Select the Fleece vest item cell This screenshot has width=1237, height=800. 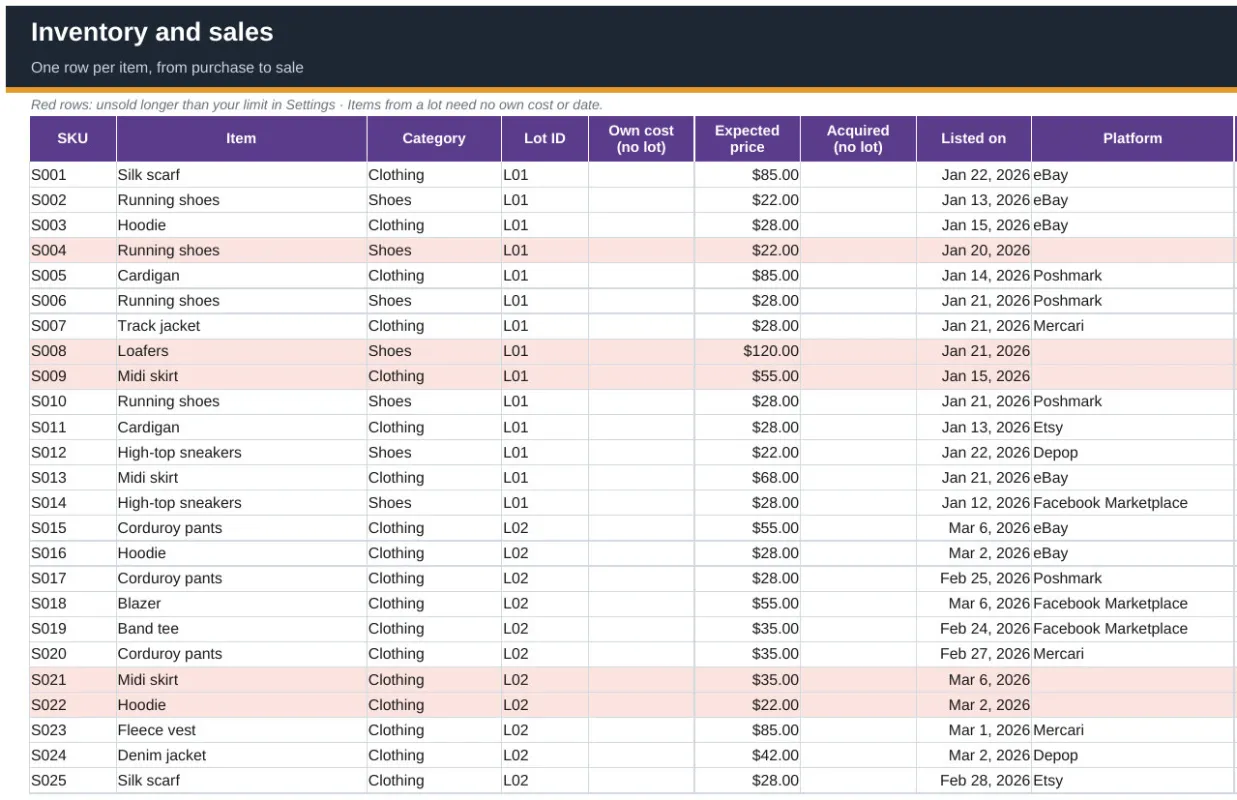pos(241,730)
